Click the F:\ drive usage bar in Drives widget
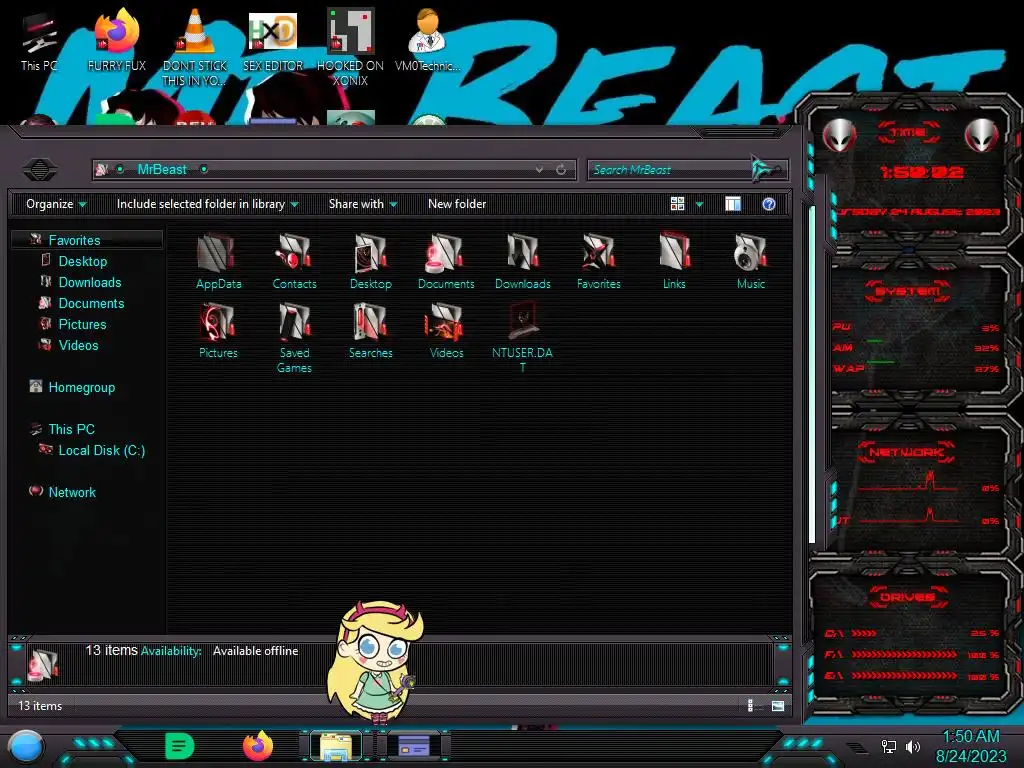1024x768 pixels. pos(904,654)
